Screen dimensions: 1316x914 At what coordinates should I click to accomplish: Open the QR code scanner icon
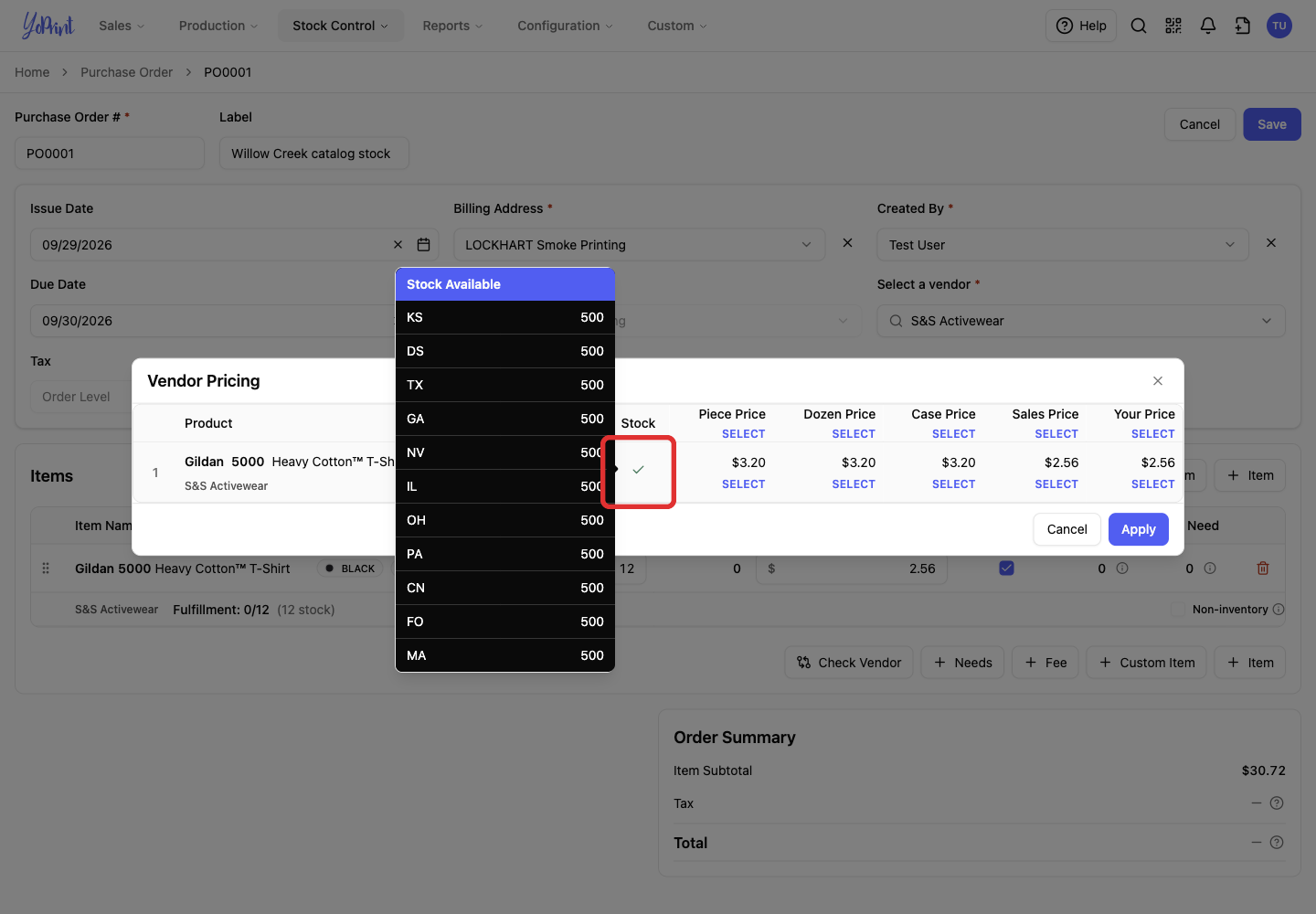click(1173, 26)
